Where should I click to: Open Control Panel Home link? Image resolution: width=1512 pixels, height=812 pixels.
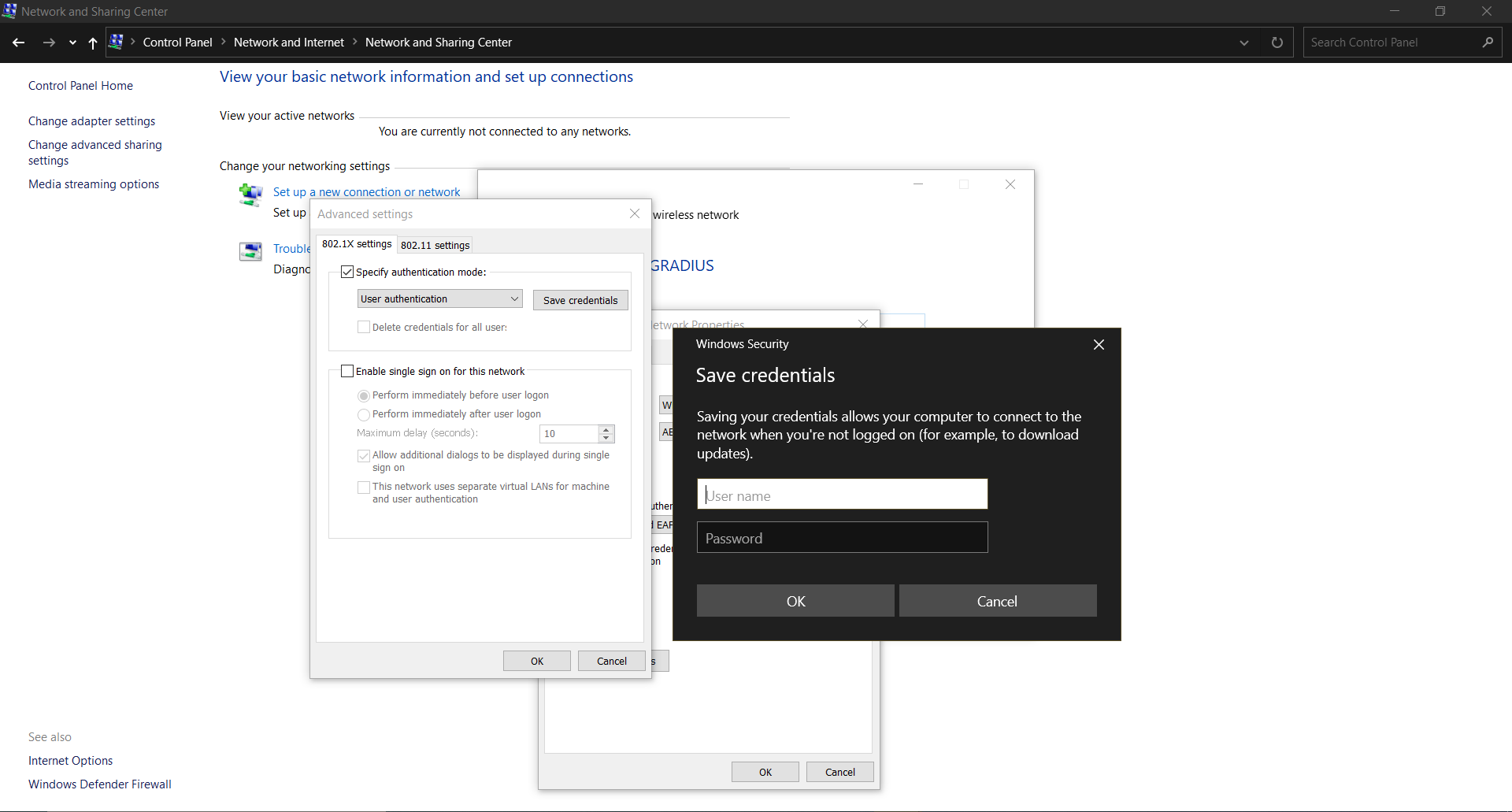point(80,86)
